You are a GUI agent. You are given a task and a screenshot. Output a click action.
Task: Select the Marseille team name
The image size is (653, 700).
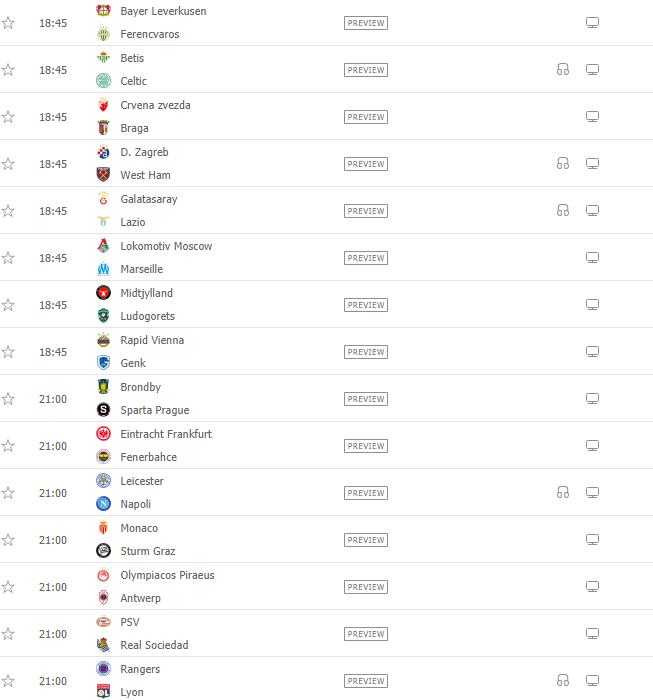tap(141, 269)
